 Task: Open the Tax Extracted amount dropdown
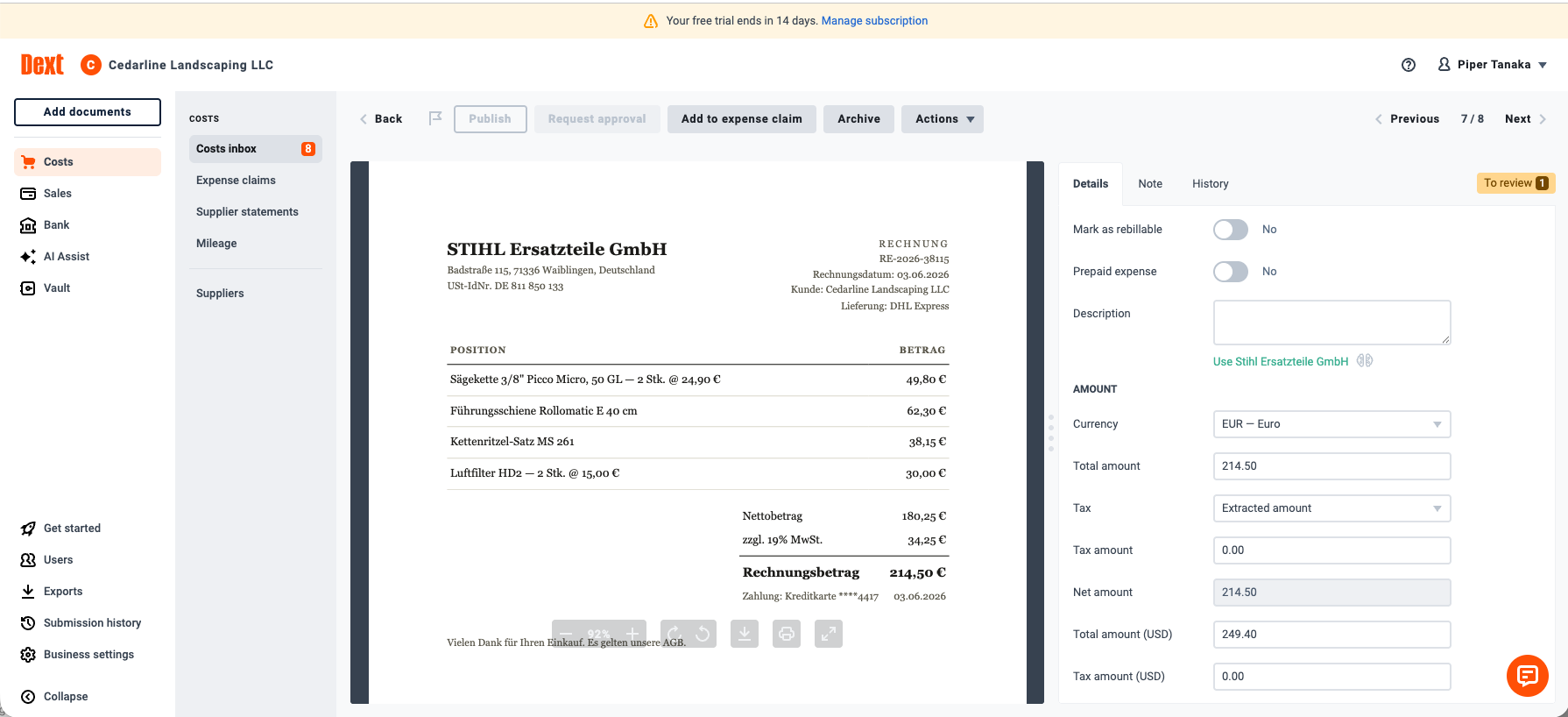click(x=1331, y=508)
